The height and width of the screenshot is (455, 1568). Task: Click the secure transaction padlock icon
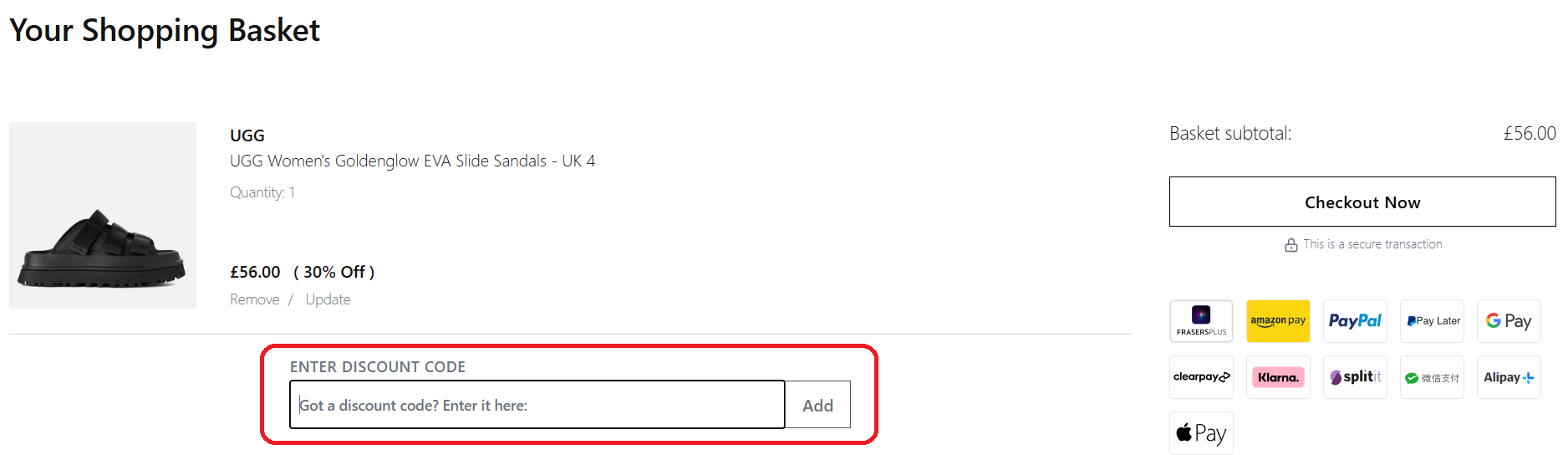[x=1291, y=245]
